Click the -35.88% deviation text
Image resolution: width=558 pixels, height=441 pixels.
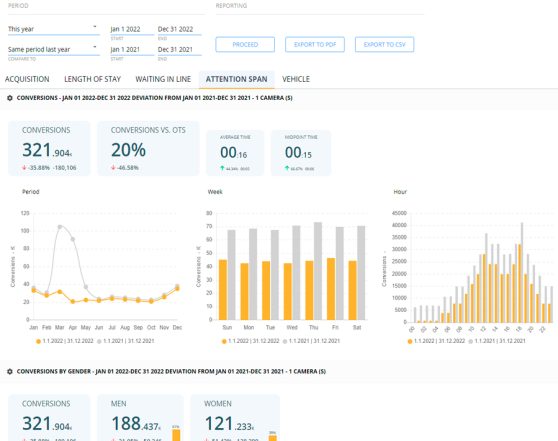pyautogui.click(x=38, y=168)
